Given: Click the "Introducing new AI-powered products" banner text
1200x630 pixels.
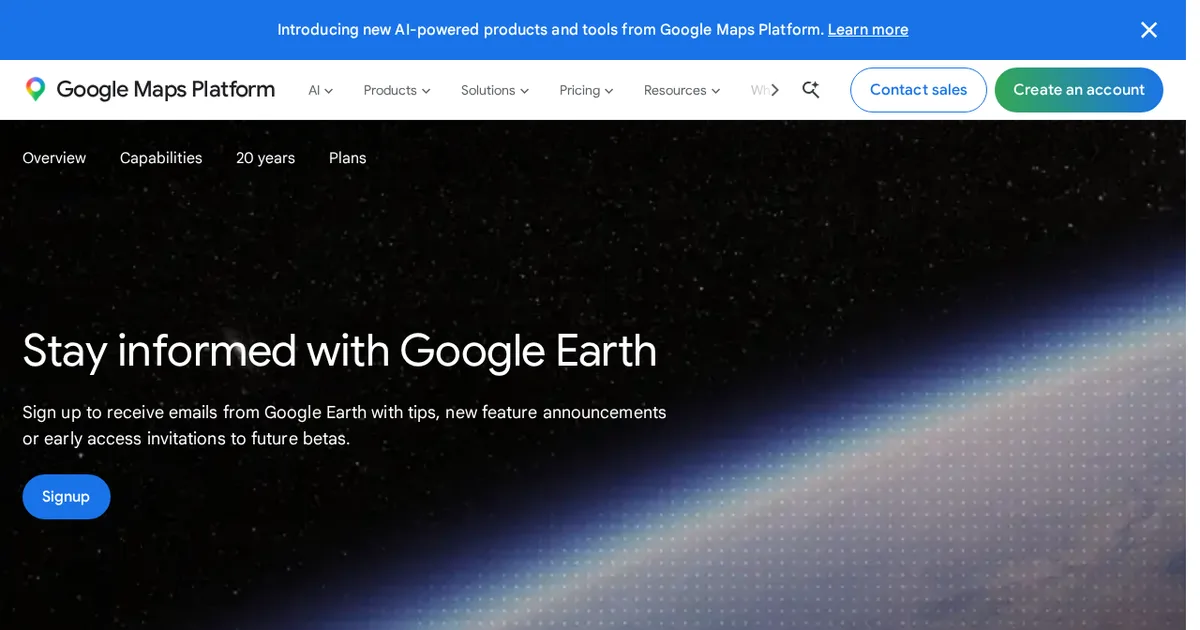Looking at the screenshot, I should 550,30.
